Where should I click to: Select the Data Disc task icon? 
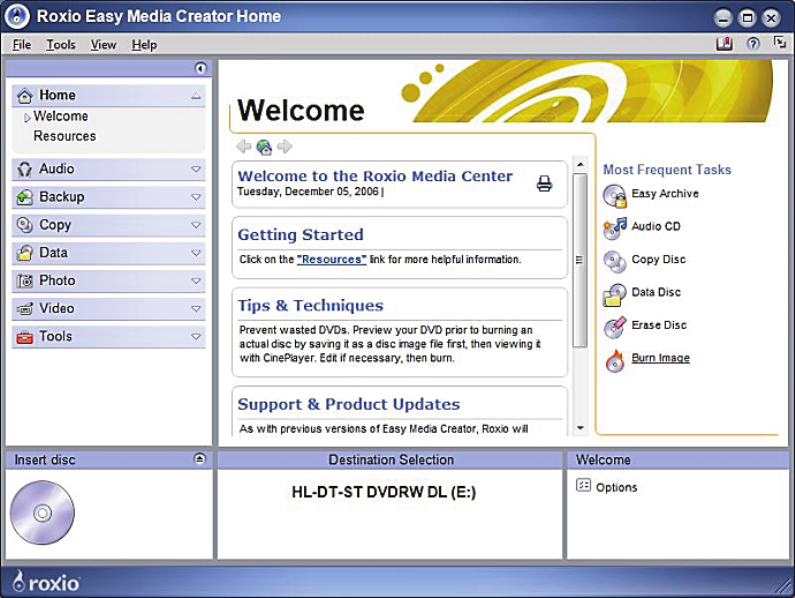(614, 294)
